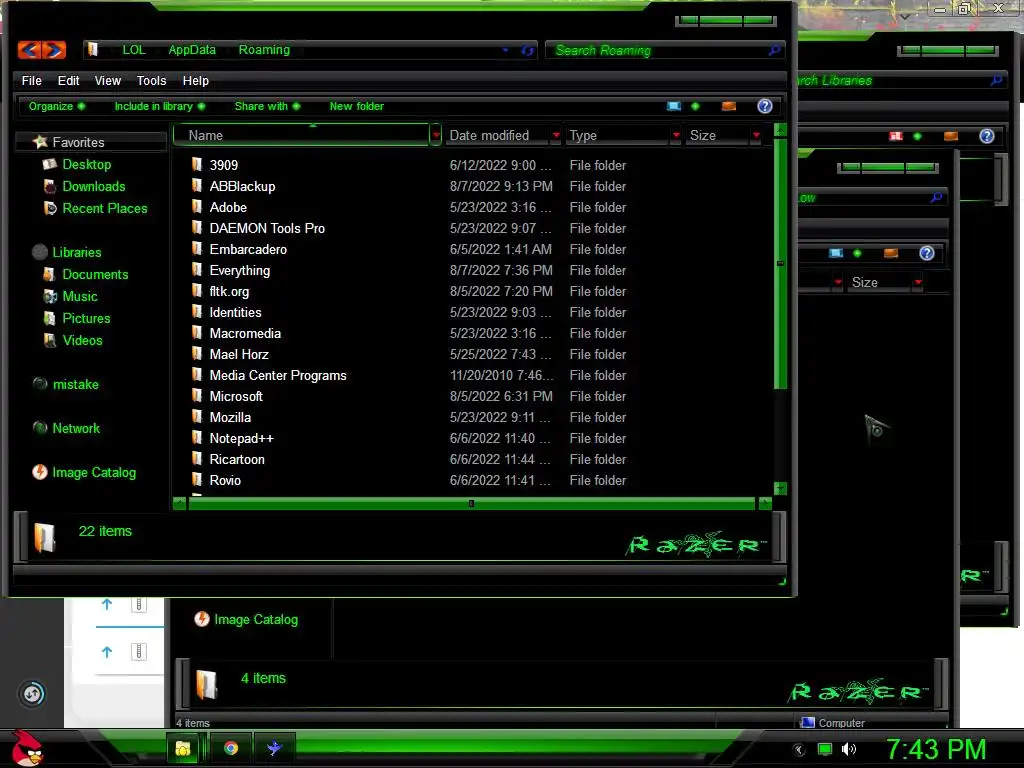Open the Videos library
Screen dimensions: 1024x768
pyautogui.click(x=82, y=340)
